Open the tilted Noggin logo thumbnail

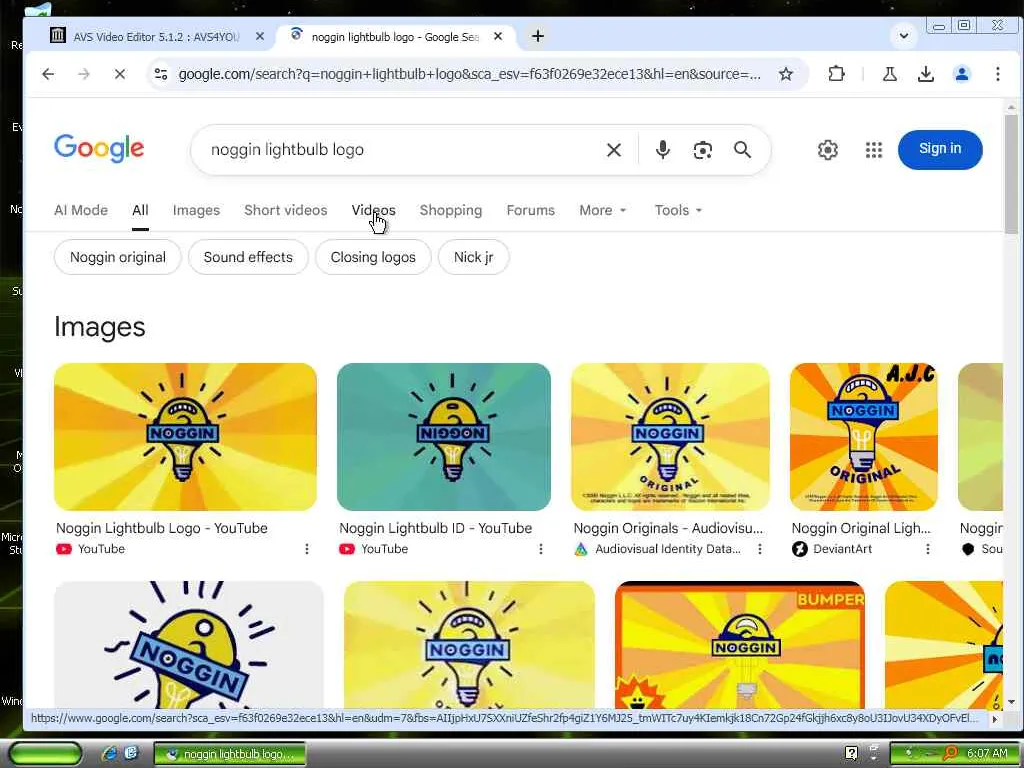(x=189, y=645)
